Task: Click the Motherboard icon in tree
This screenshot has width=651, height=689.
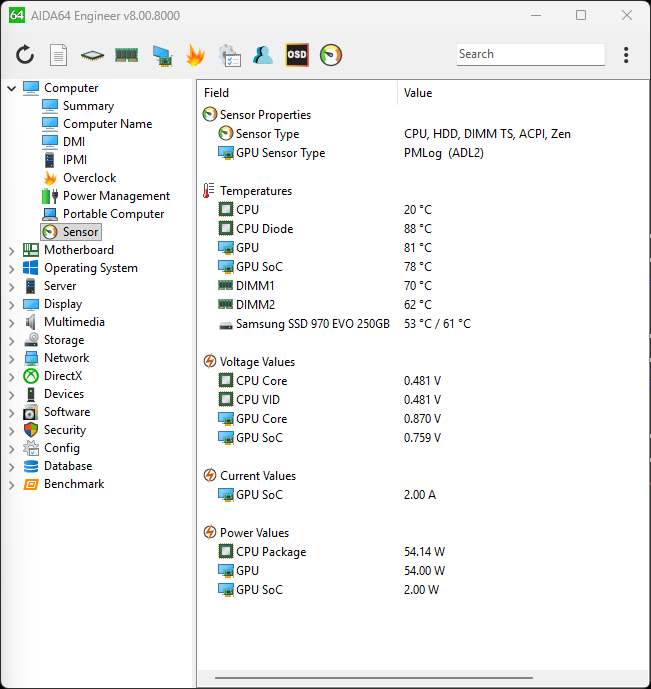Action: (31, 250)
